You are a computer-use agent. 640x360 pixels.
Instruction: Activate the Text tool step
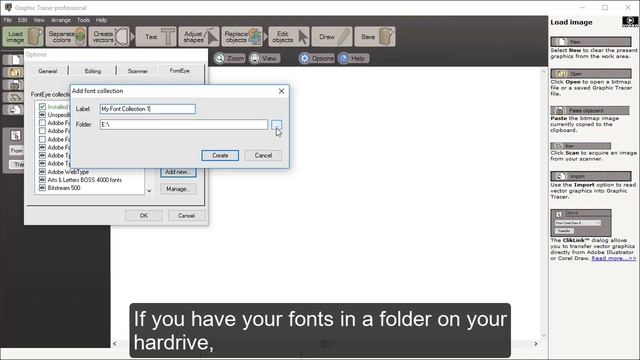click(156, 37)
